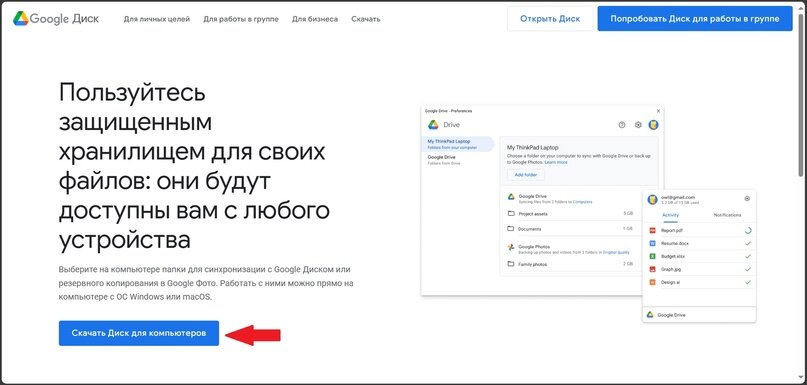Click the owl@gmail.com account text
The image size is (807, 385).
[x=678, y=197]
